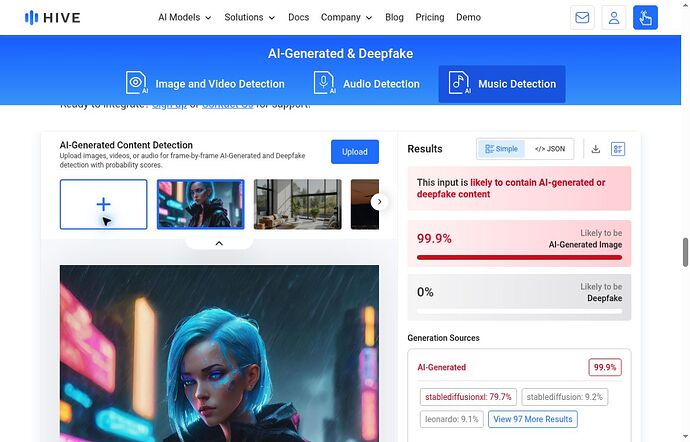Open Docs in the top navigation
Viewport: 690px width, 442px height.
[x=298, y=18]
